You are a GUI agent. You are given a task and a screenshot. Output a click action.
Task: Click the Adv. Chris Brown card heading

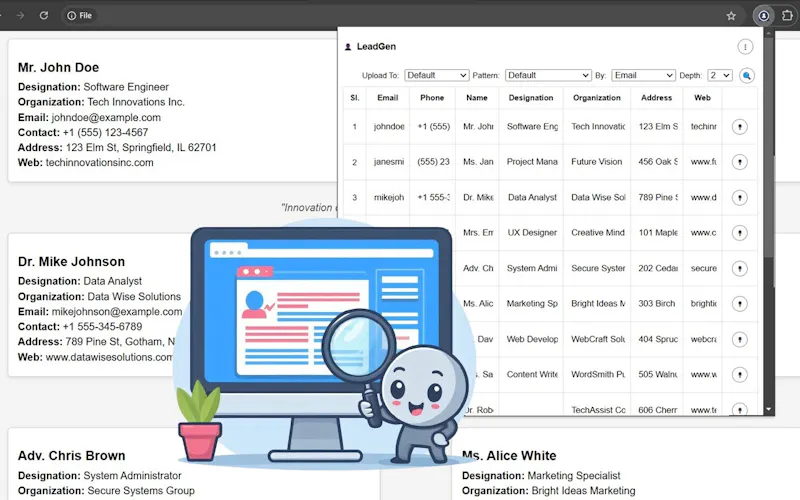(71, 456)
